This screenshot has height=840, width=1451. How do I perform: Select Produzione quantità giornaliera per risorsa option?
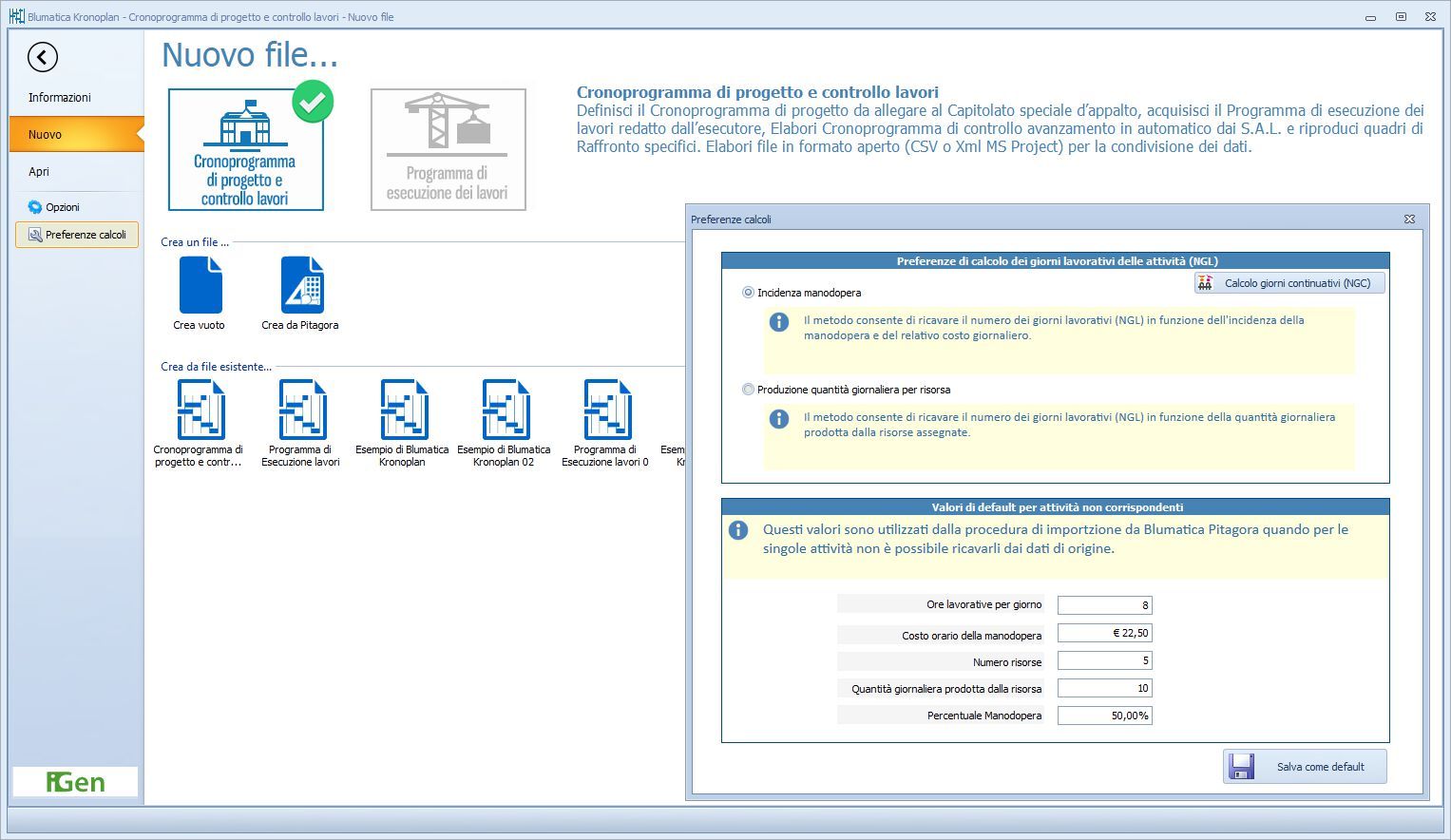click(749, 390)
